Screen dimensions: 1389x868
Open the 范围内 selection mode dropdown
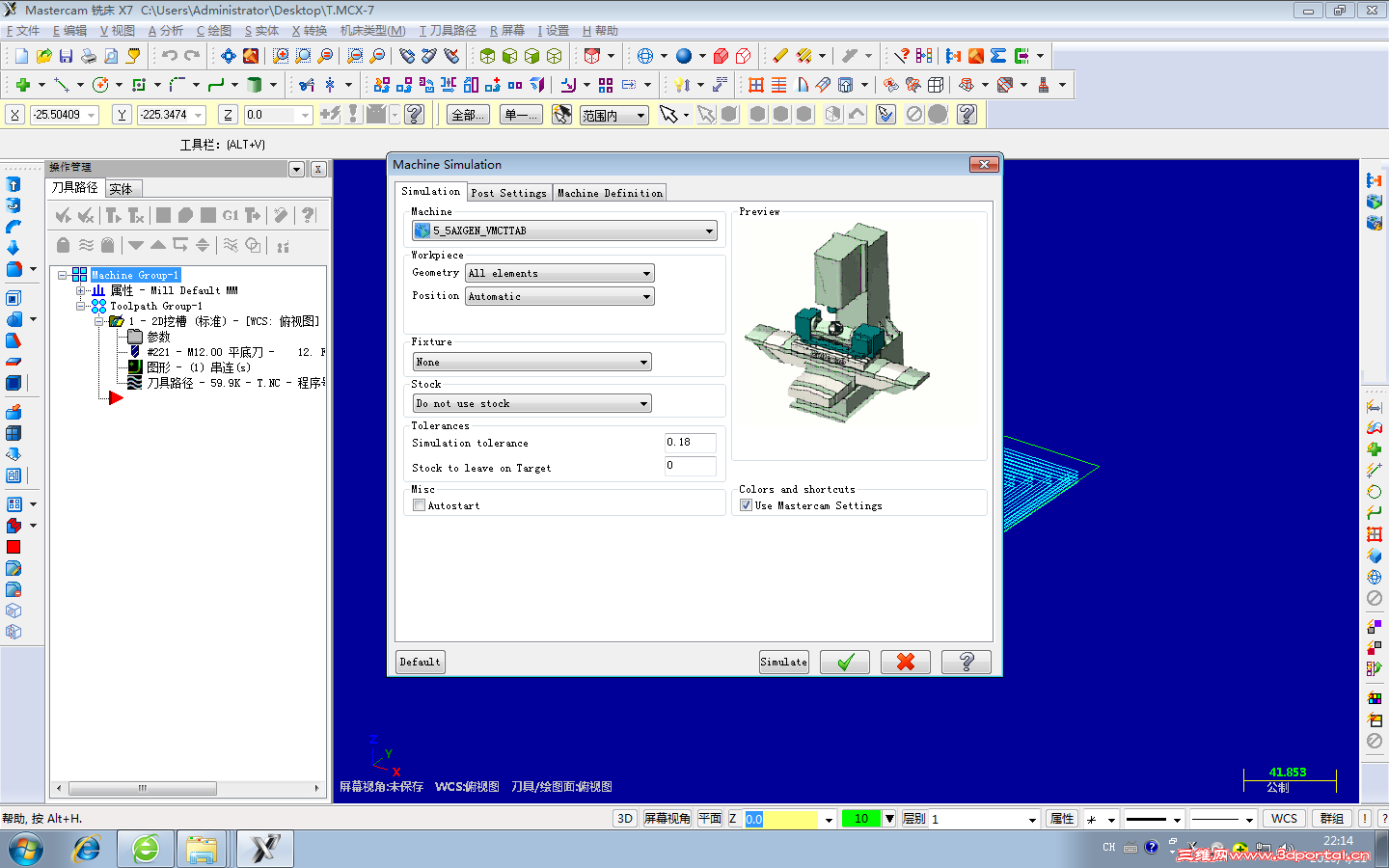pos(614,115)
